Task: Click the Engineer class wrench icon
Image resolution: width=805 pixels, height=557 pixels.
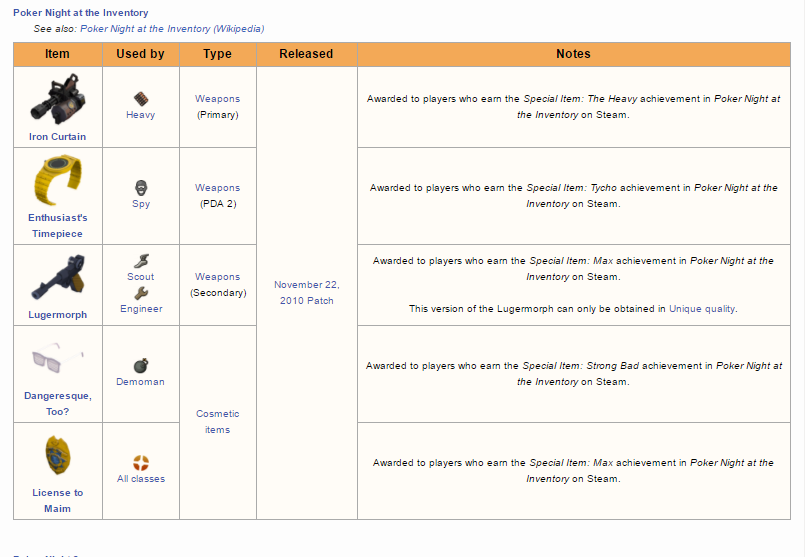Action: tap(141, 293)
